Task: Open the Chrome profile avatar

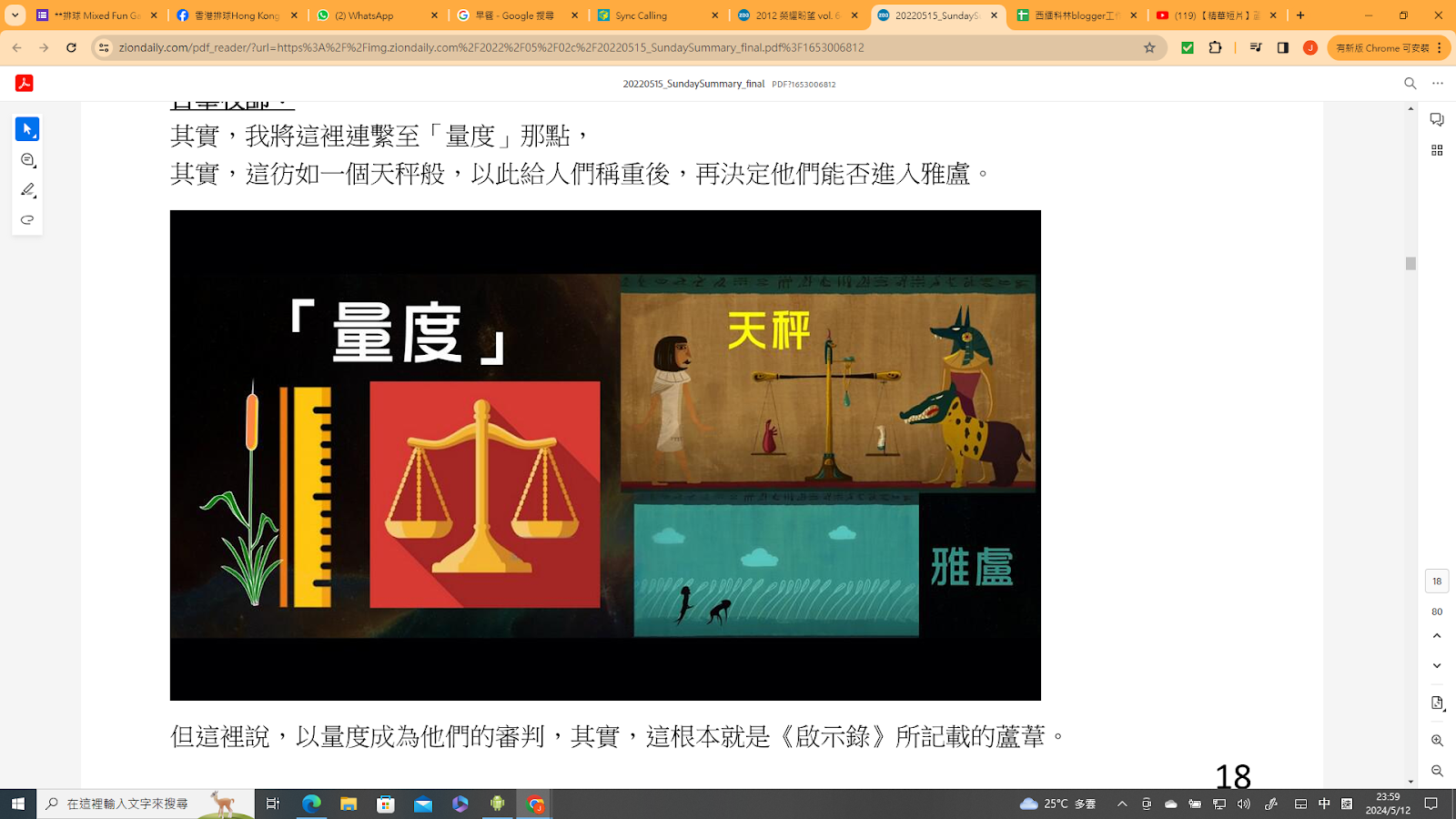Action: point(1310,47)
